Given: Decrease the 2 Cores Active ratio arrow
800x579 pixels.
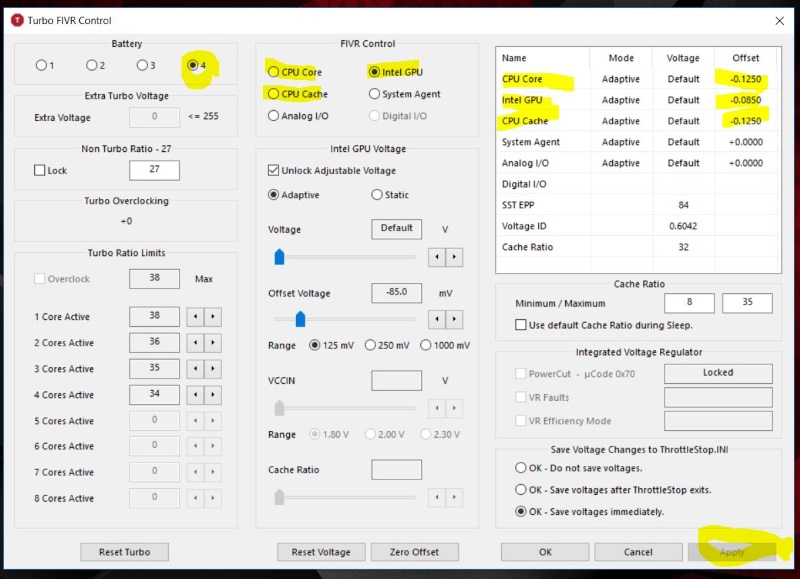Looking at the screenshot, I should pos(195,343).
